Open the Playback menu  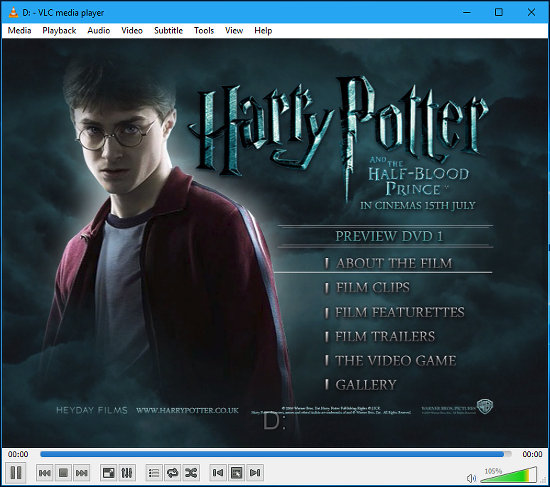59,31
